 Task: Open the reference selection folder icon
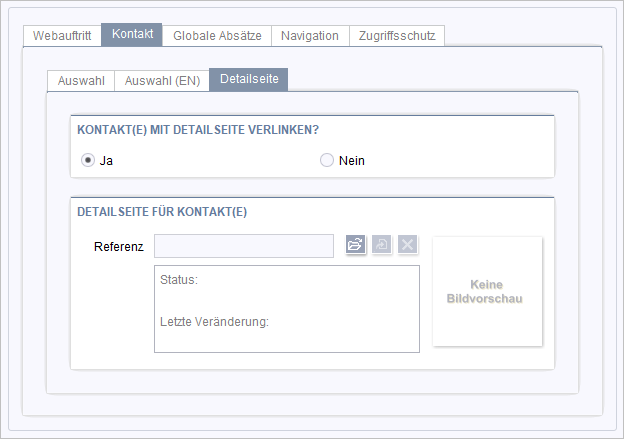355,244
